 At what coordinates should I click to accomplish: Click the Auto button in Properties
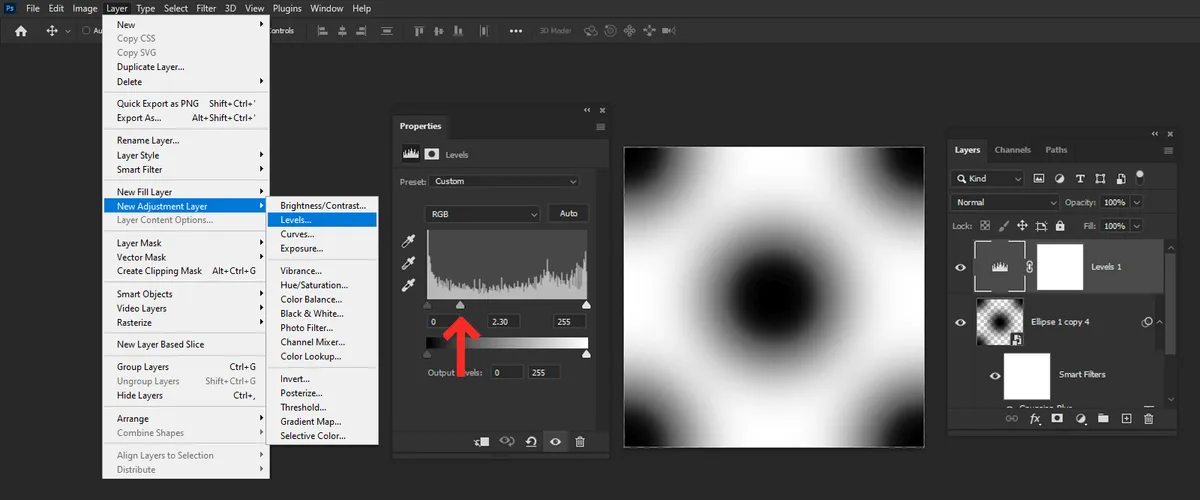(x=569, y=213)
